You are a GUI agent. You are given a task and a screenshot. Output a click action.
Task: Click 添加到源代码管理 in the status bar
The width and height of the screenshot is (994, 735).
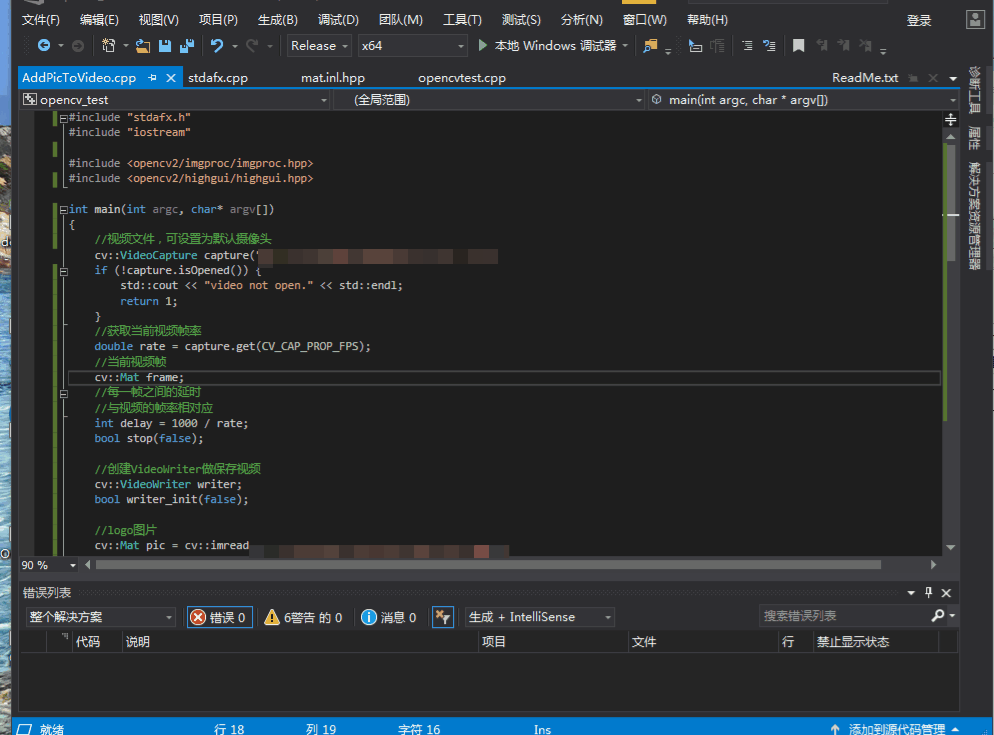(896, 729)
